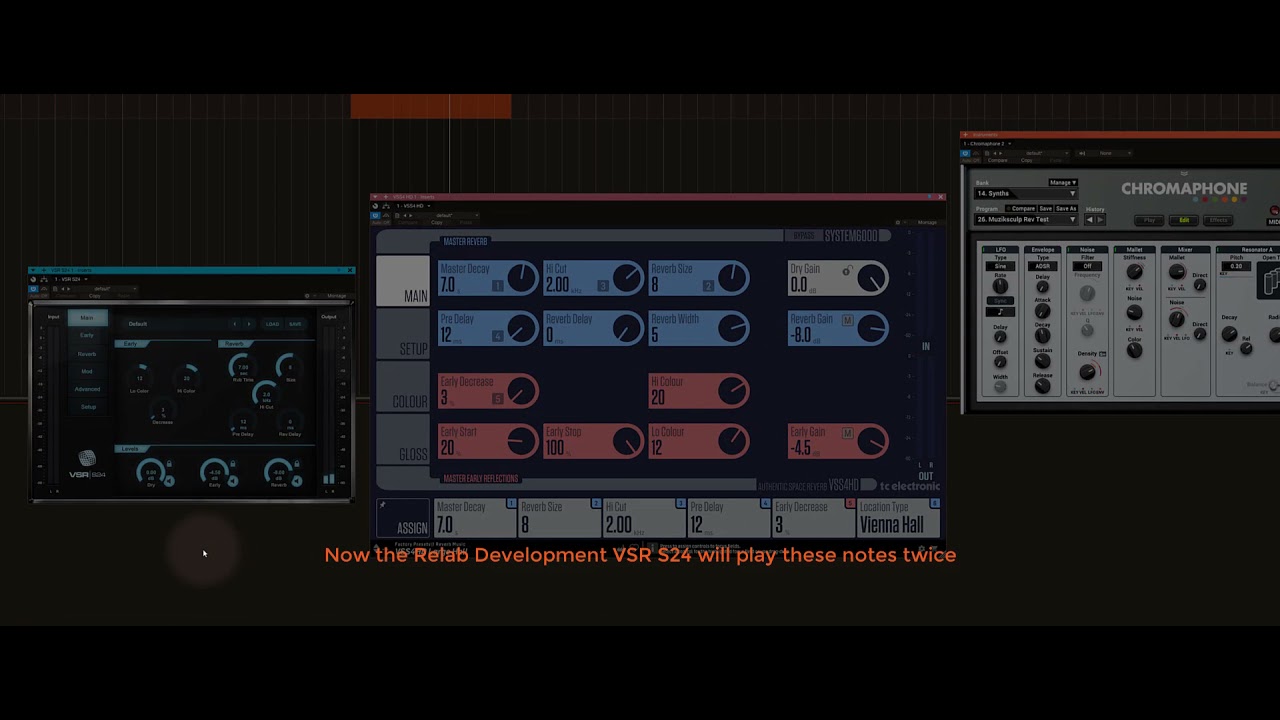
Task: Select the Reverb Size focus field at bottom
Action: click(x=560, y=518)
